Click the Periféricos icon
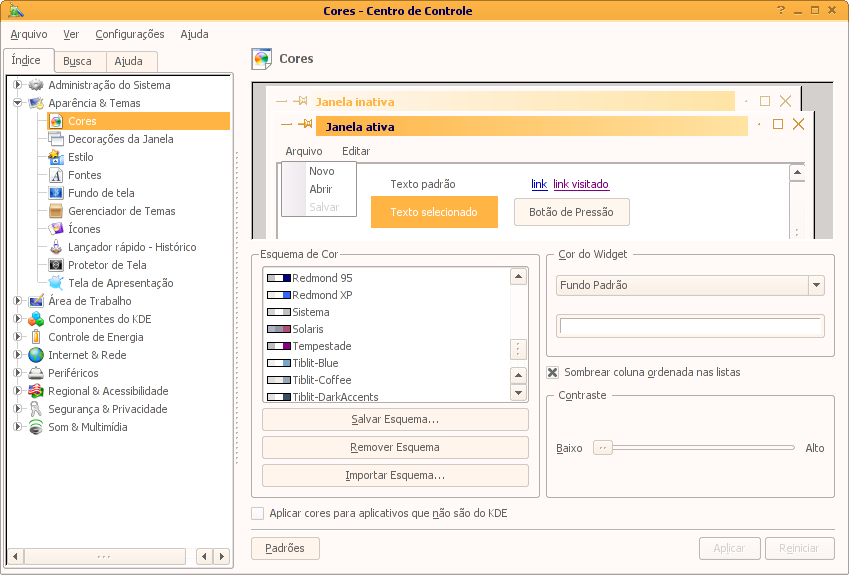Screen dimensions: 849x575 [x=36, y=373]
